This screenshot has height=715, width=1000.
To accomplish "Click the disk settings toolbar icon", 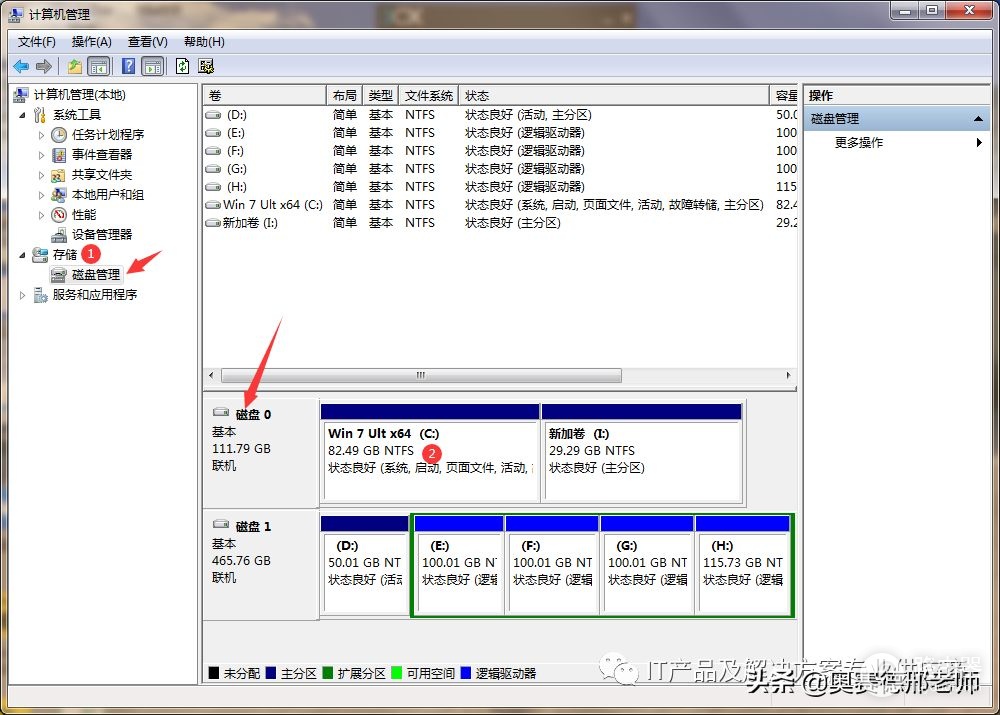I will (x=206, y=66).
